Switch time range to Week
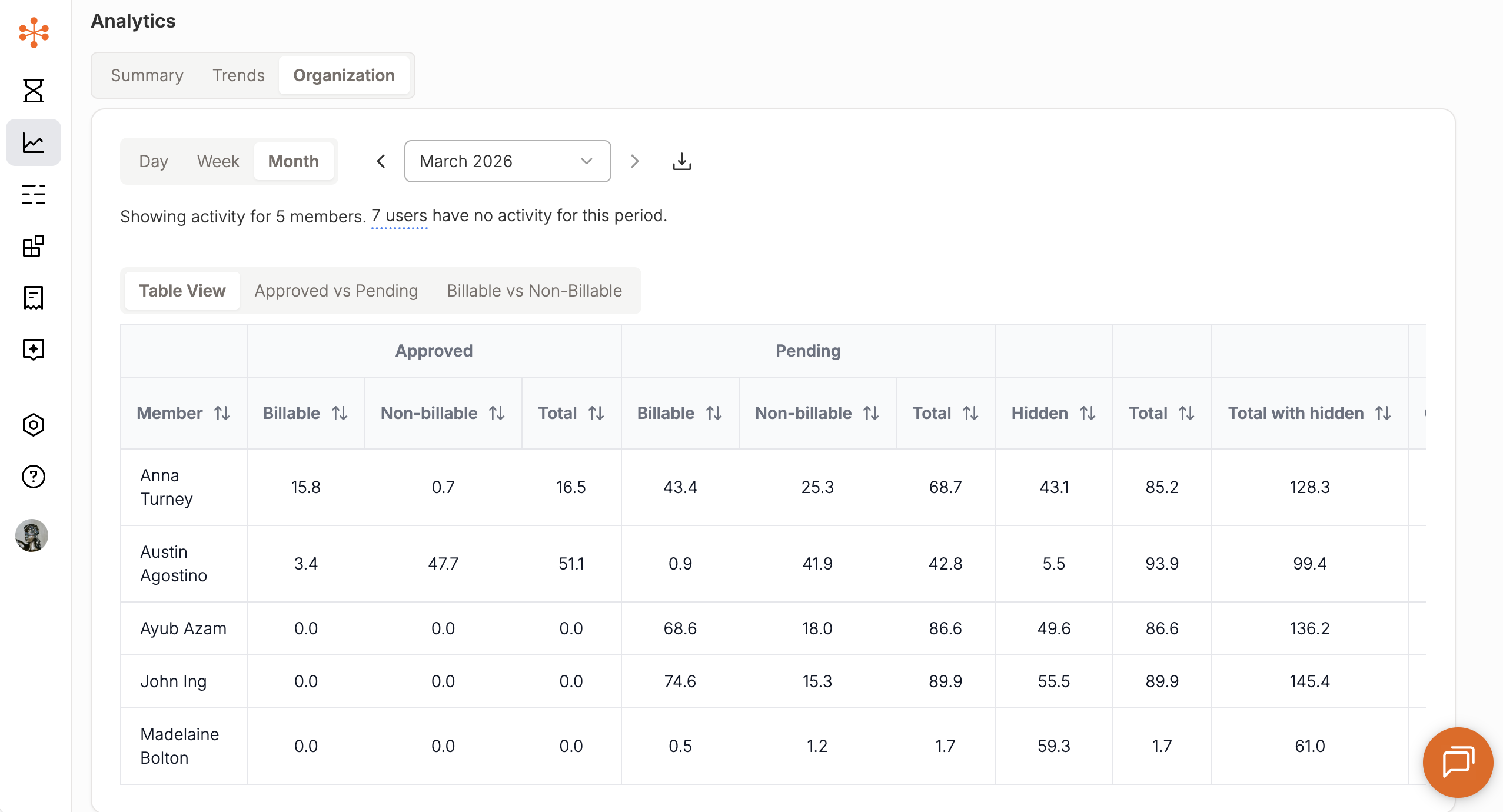The image size is (1503, 812). [218, 161]
